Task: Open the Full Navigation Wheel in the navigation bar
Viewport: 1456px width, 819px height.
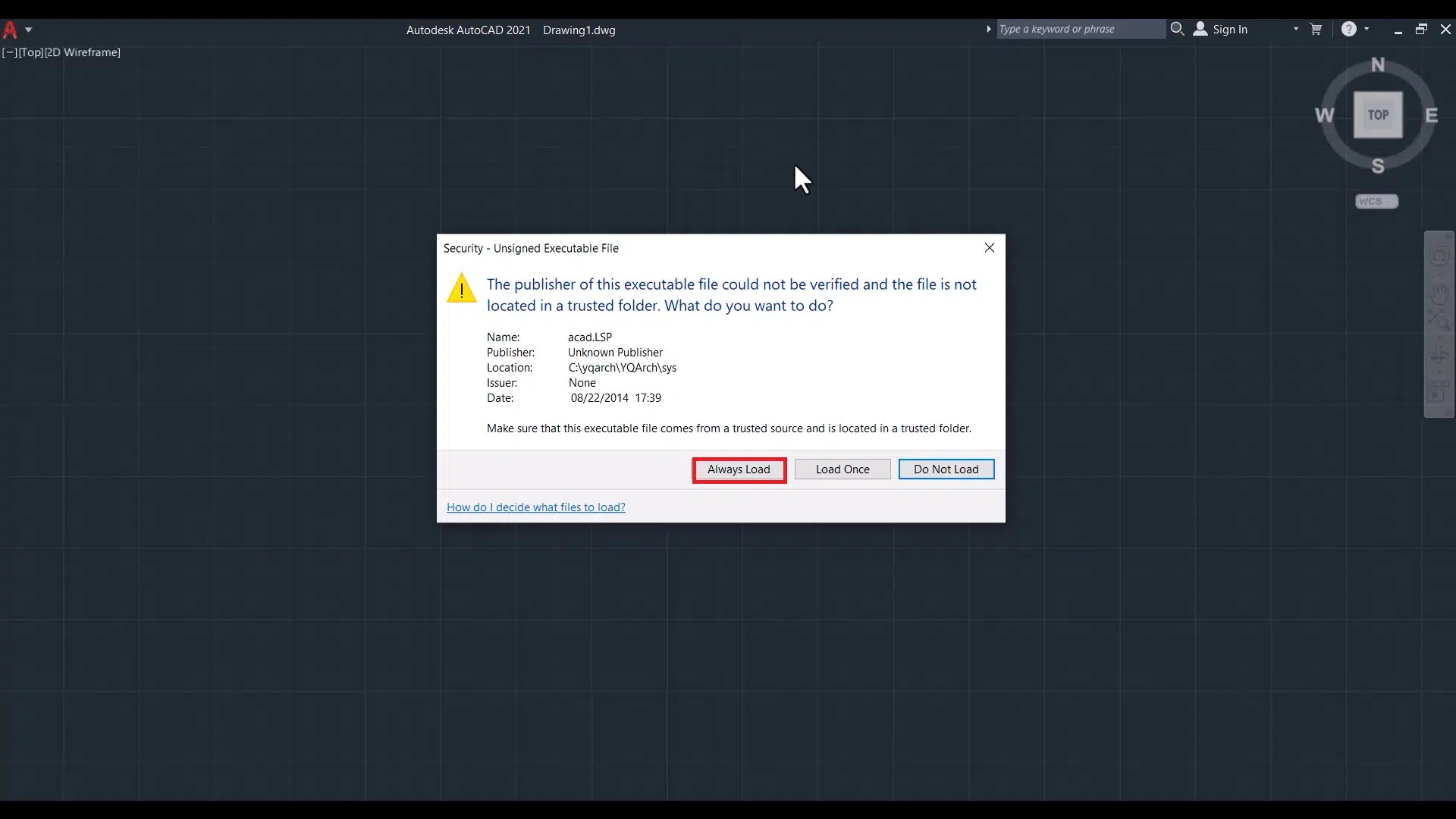Action: click(1439, 256)
